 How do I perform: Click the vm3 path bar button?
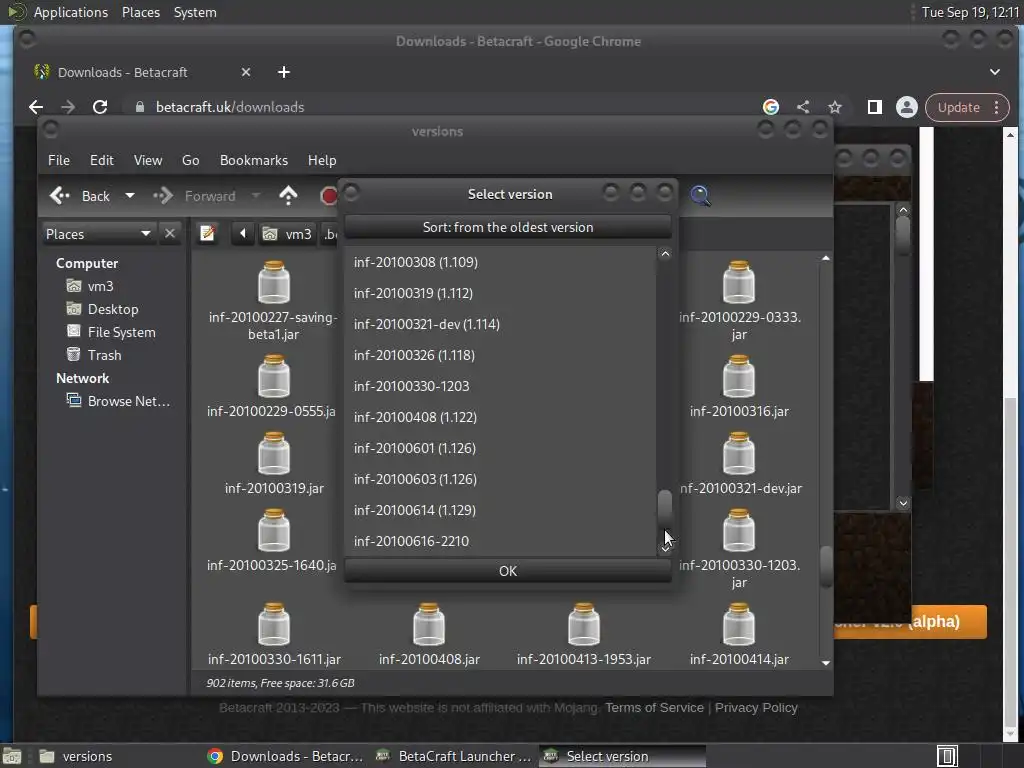click(x=287, y=234)
